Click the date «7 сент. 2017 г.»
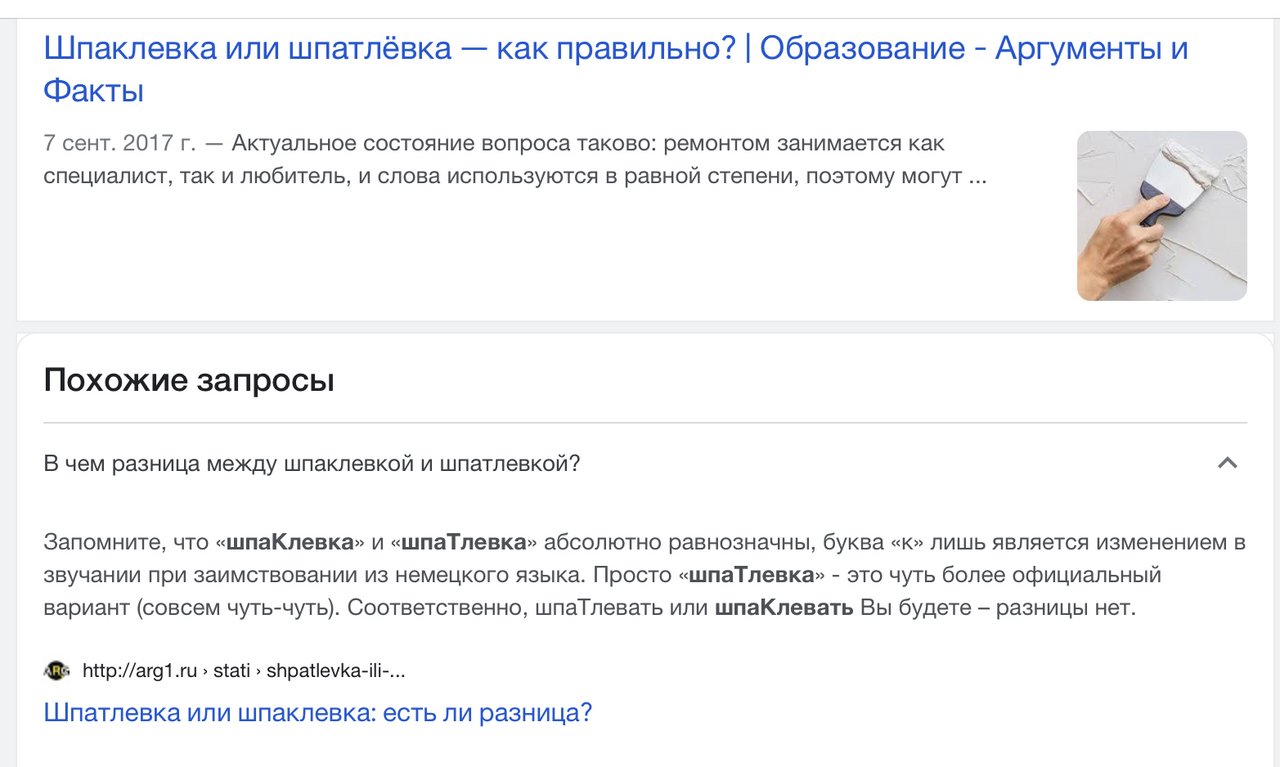Screen dimensions: 1280x767 tap(120, 144)
